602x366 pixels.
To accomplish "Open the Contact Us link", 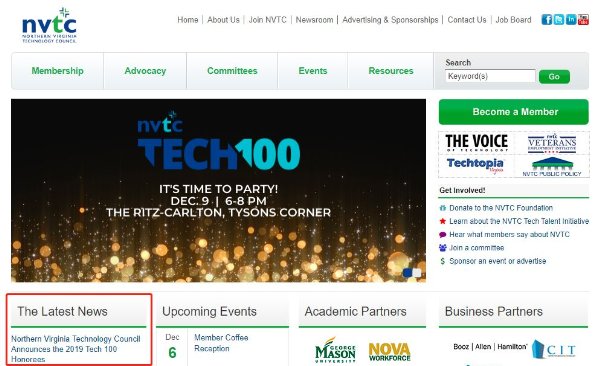I will (466, 20).
